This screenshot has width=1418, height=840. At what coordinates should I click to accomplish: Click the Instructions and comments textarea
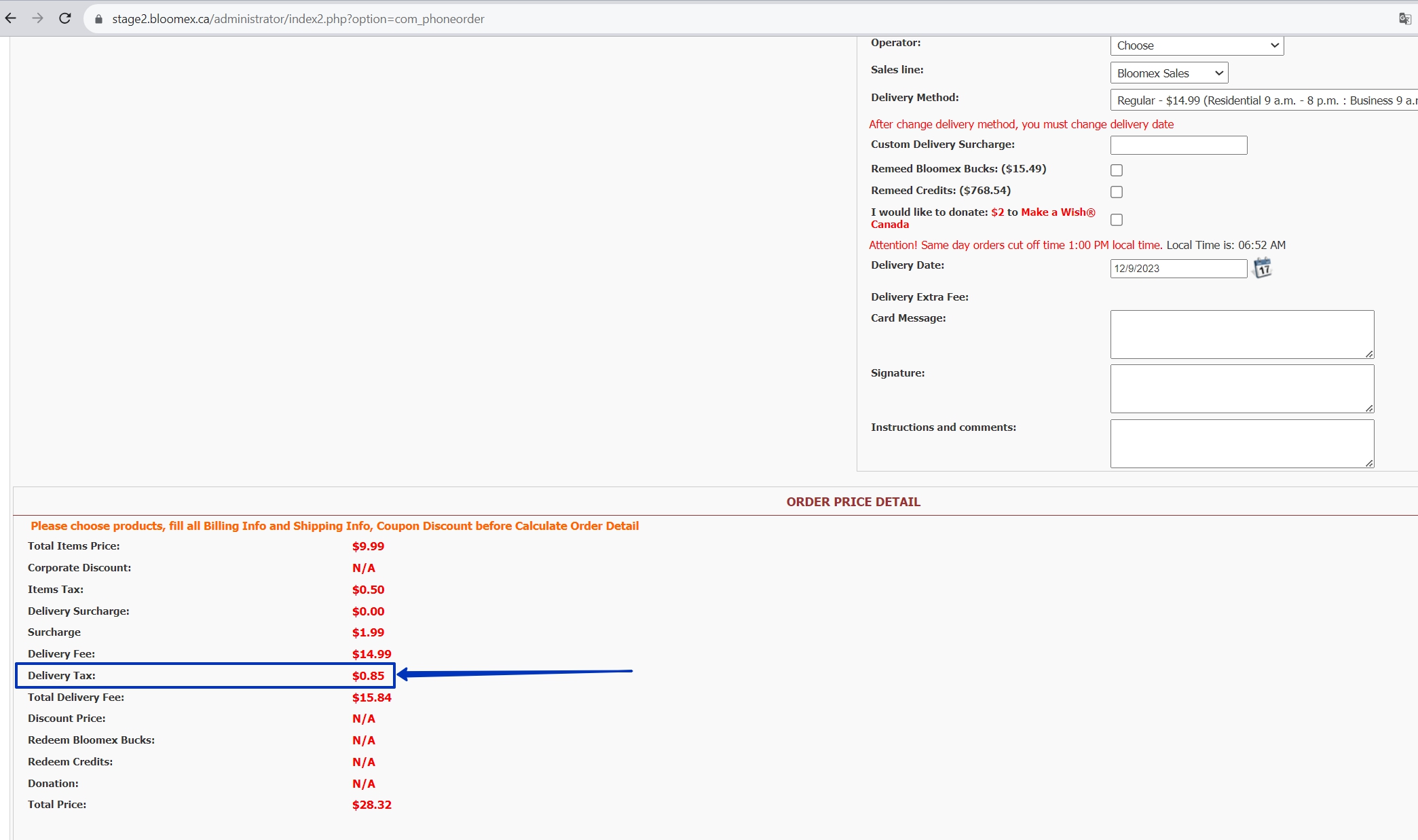pyautogui.click(x=1242, y=444)
